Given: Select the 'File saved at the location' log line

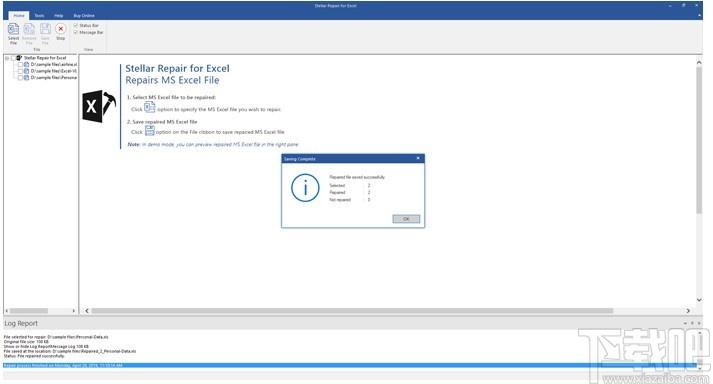Looking at the screenshot, I should pyautogui.click(x=70, y=351).
